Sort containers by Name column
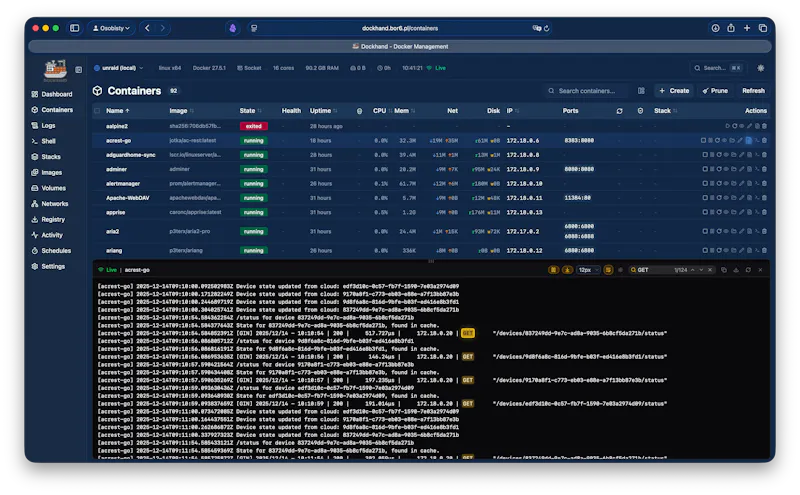 coord(118,111)
